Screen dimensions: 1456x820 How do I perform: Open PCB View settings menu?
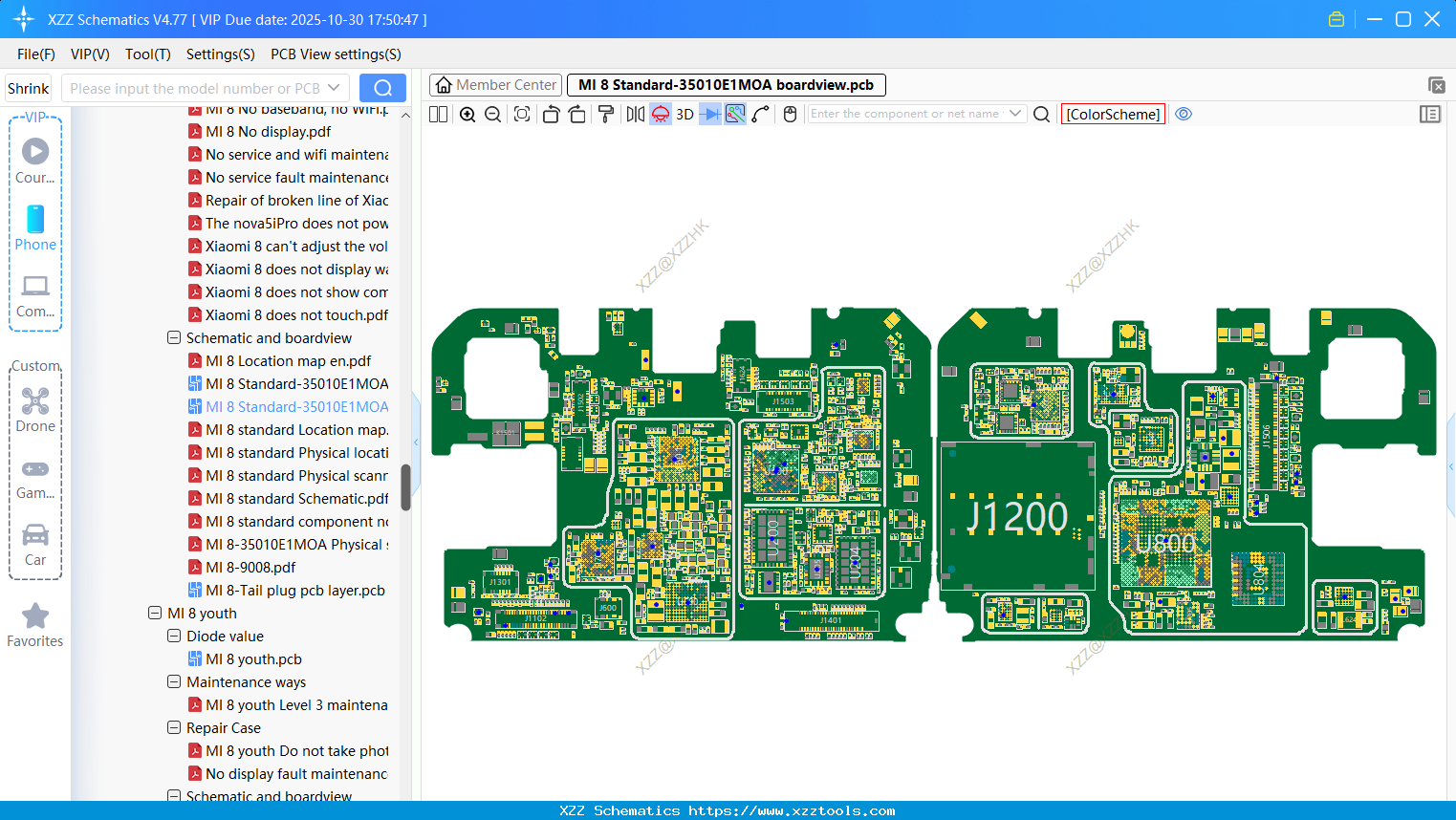(335, 54)
